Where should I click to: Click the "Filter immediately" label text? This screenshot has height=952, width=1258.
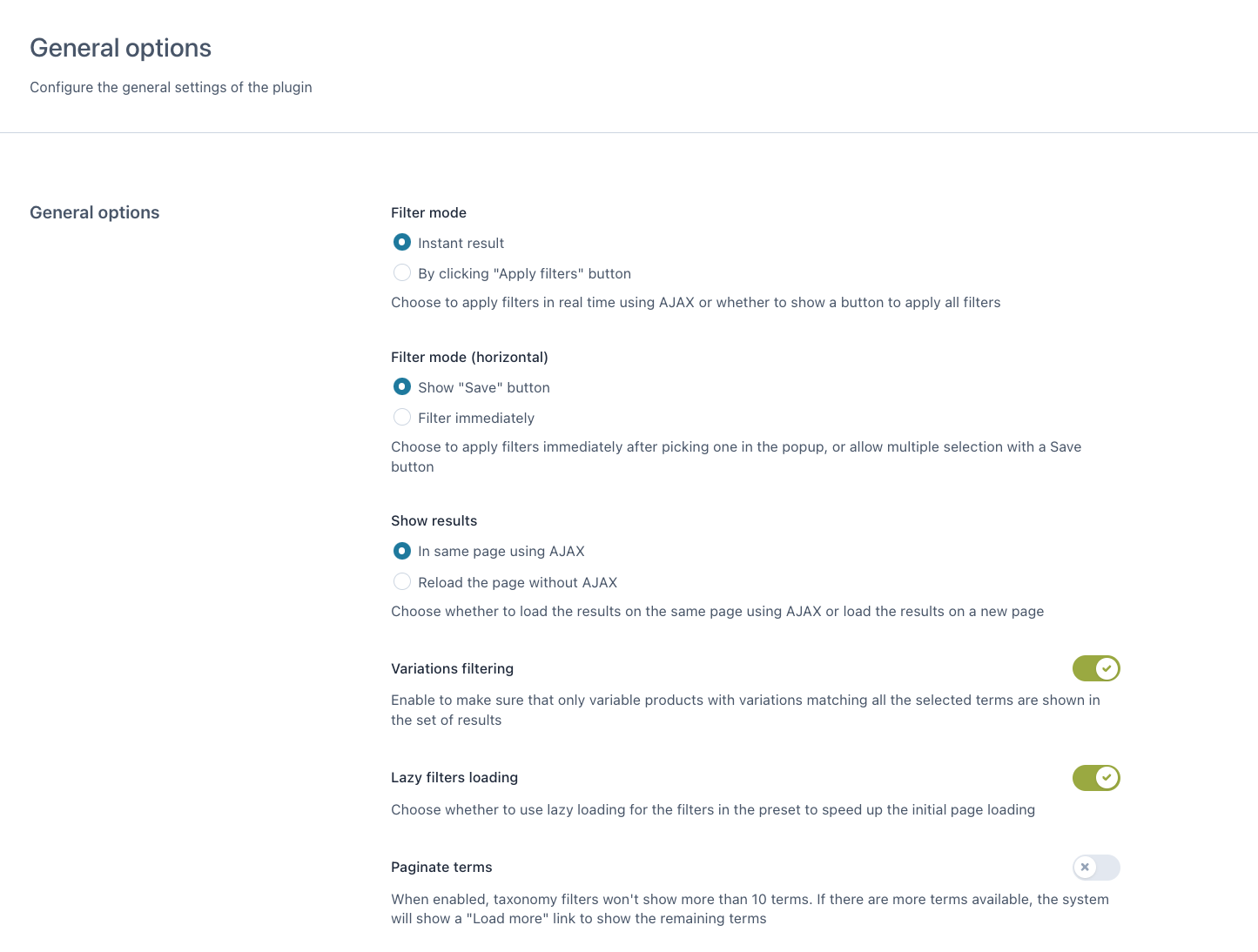(475, 418)
